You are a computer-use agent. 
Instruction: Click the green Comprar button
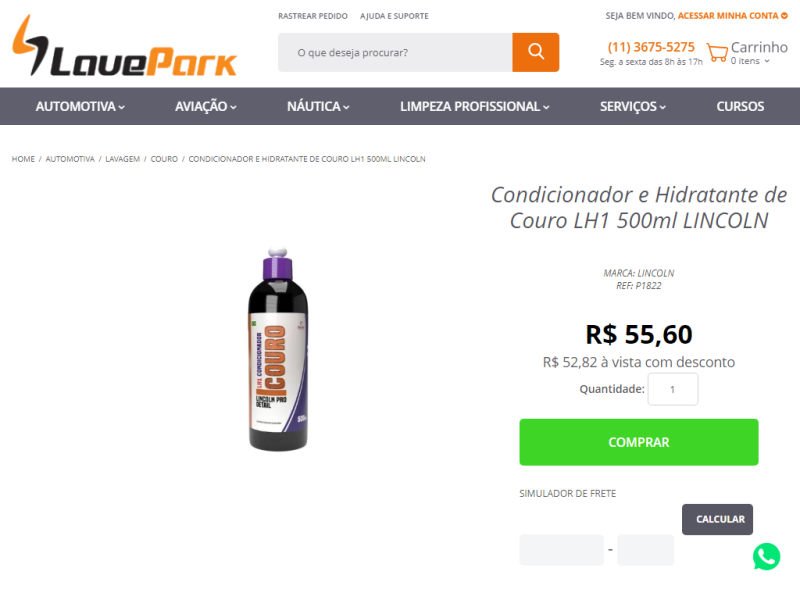point(639,442)
